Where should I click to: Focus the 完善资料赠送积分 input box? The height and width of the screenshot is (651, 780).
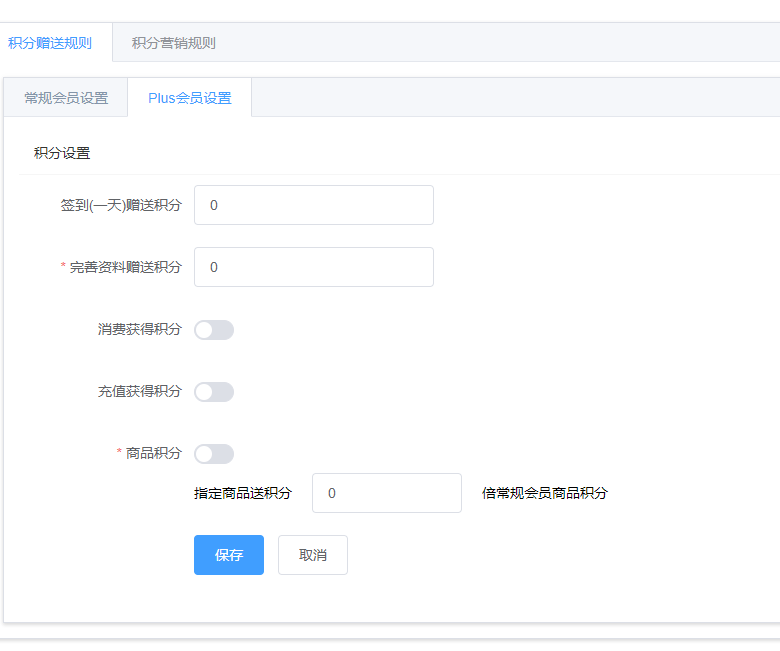tap(313, 267)
